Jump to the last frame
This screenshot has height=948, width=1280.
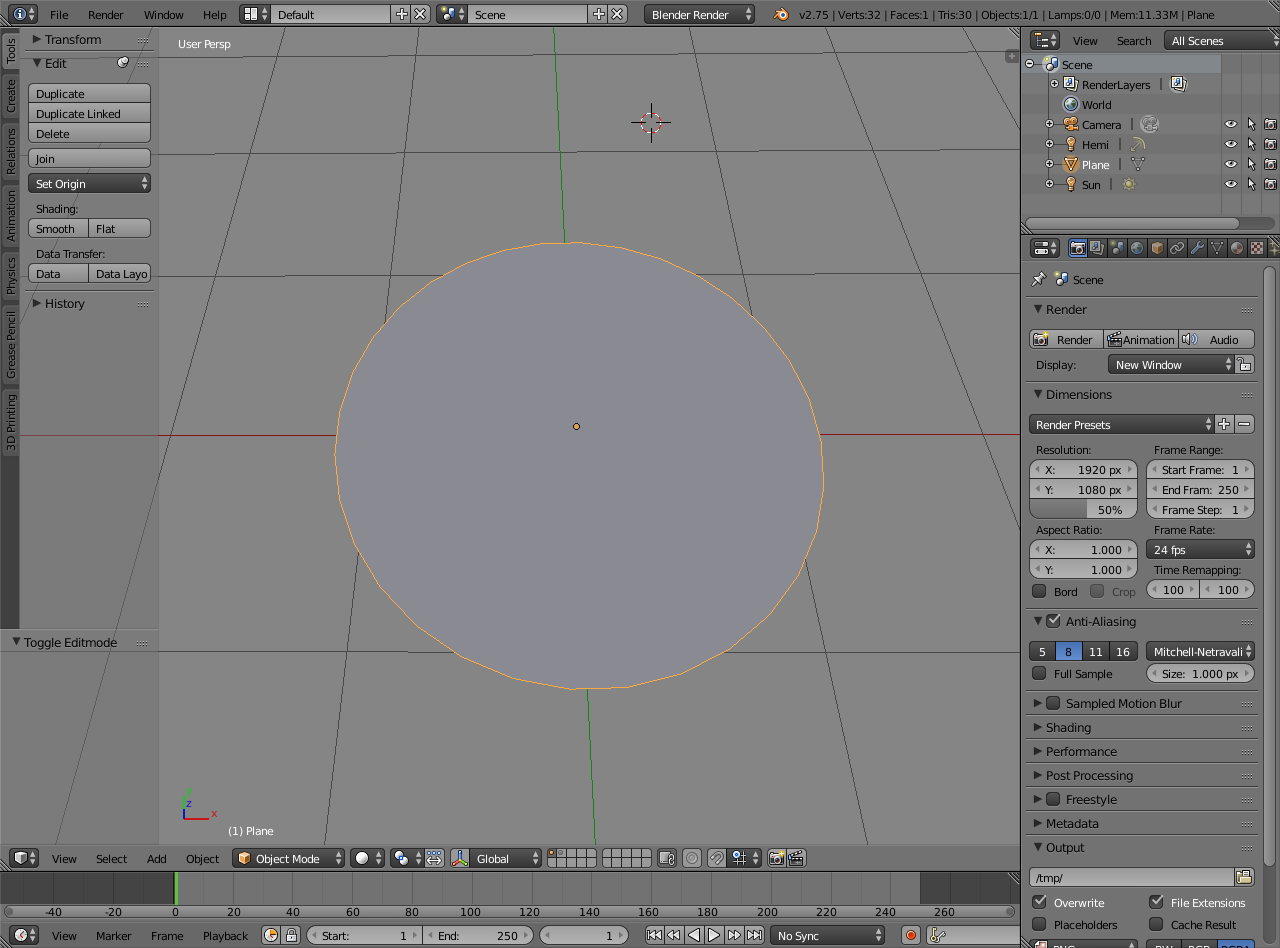coord(754,935)
